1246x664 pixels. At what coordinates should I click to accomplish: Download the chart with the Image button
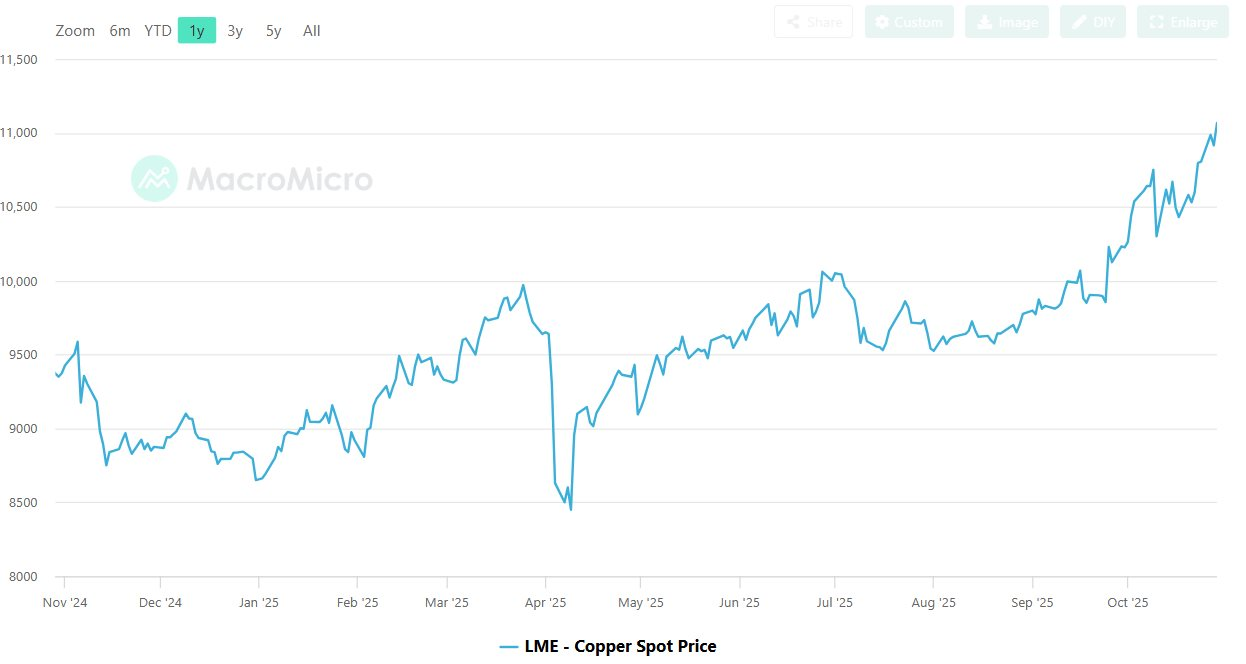coord(1006,22)
